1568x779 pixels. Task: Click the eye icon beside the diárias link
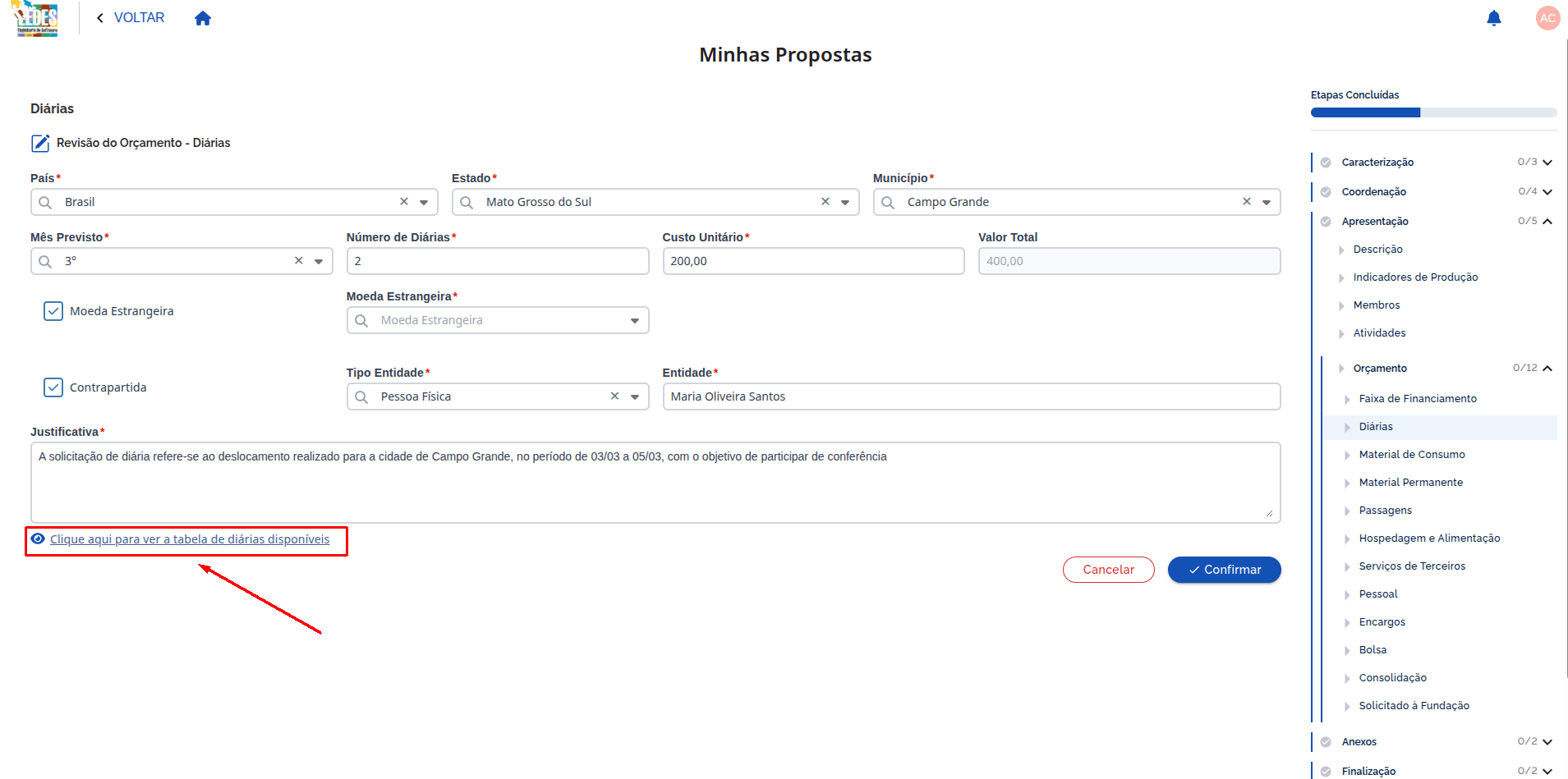pyautogui.click(x=38, y=538)
